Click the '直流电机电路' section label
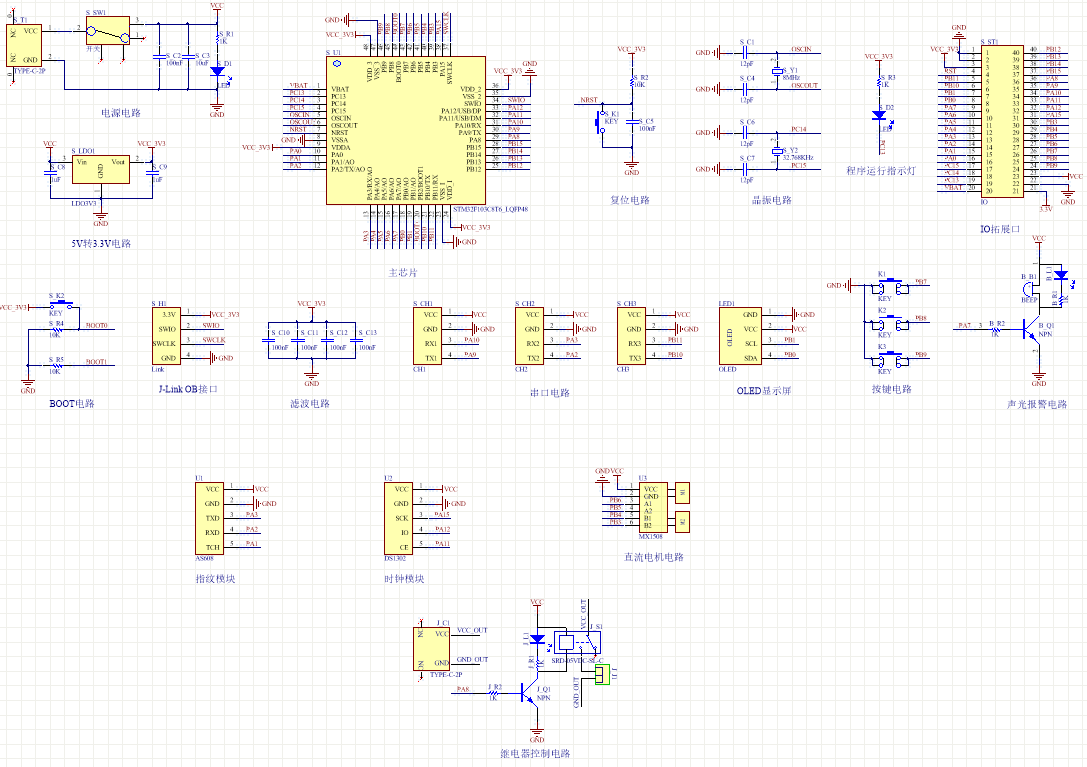The image size is (1087, 767). tap(654, 557)
